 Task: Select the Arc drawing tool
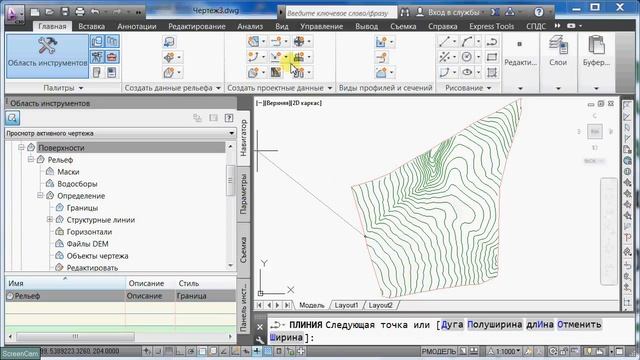tap(467, 42)
